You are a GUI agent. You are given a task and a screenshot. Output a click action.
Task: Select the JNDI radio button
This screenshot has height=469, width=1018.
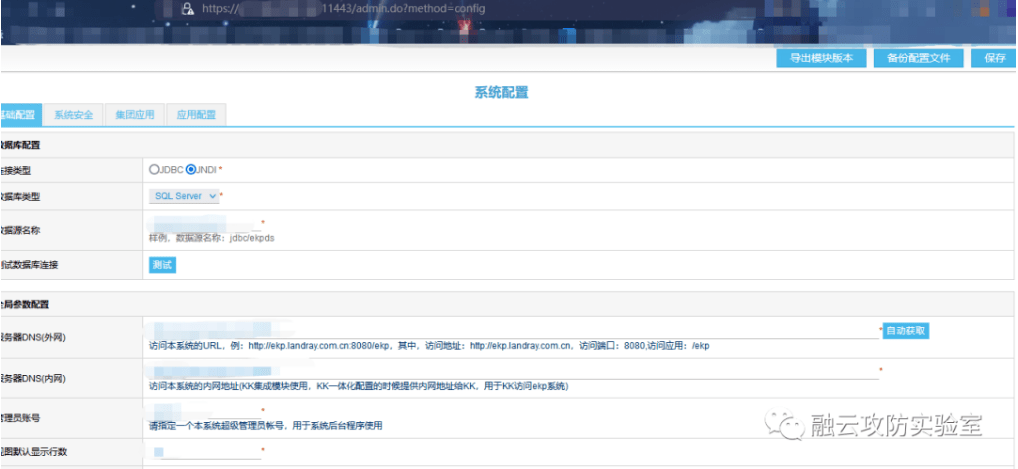click(191, 170)
